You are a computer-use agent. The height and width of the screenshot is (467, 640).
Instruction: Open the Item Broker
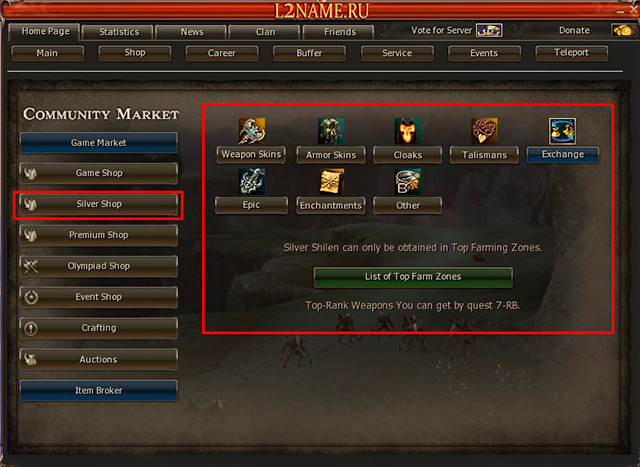[98, 391]
